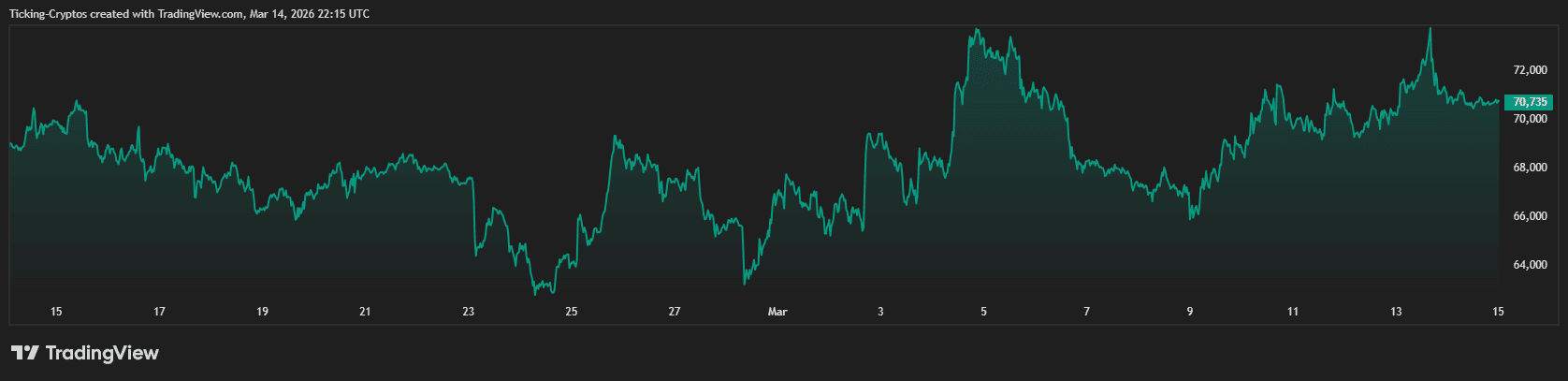Screen dimensions: 1568x381
Task: Select date 27 on the time axis
Action: [x=675, y=312]
